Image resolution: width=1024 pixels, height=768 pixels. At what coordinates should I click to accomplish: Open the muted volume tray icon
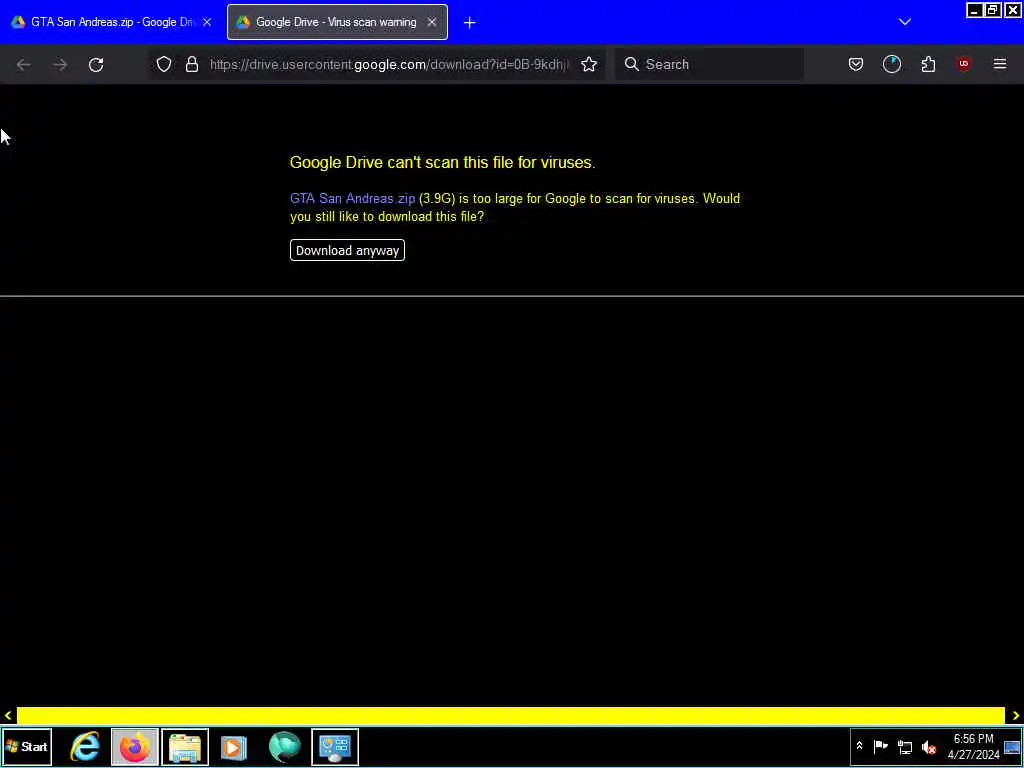coord(929,746)
